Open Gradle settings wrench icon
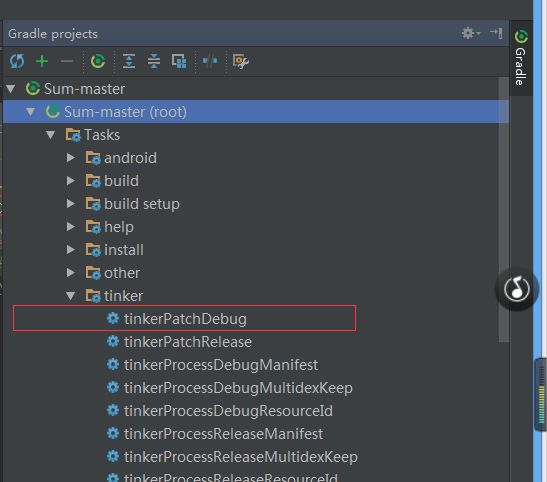 241,61
